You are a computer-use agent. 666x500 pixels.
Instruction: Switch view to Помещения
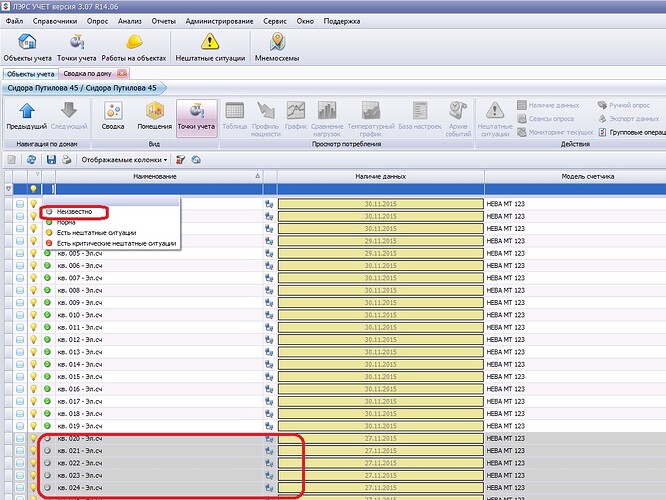point(155,116)
